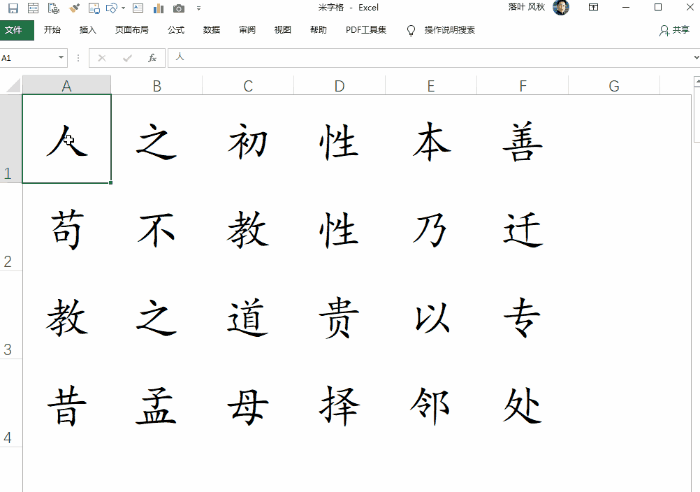Image resolution: width=700 pixels, height=492 pixels.
Task: Expand the Name Box dropdown arrow
Action: [x=61, y=58]
